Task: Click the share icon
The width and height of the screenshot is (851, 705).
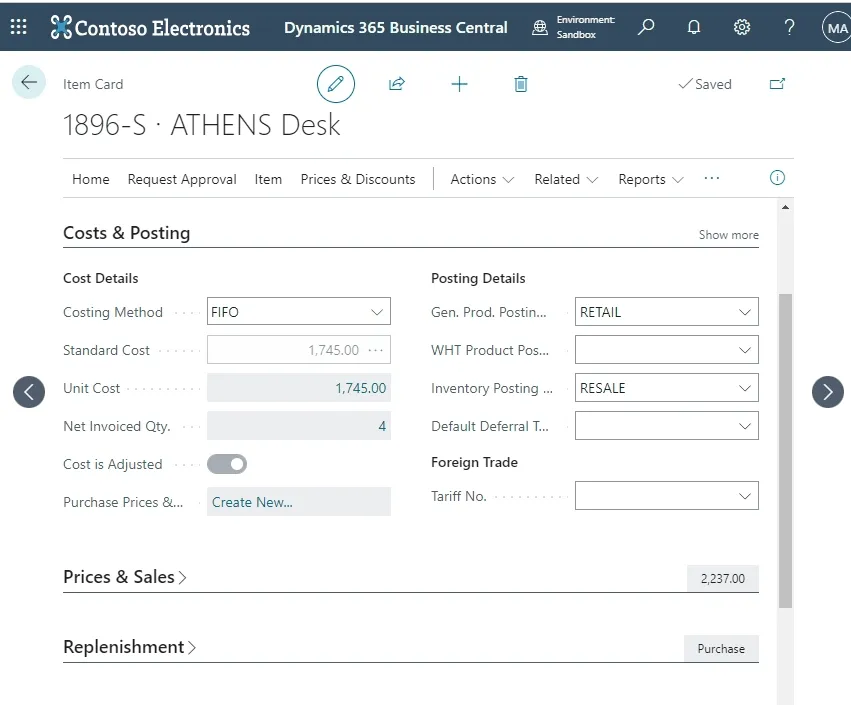Action: pos(397,84)
